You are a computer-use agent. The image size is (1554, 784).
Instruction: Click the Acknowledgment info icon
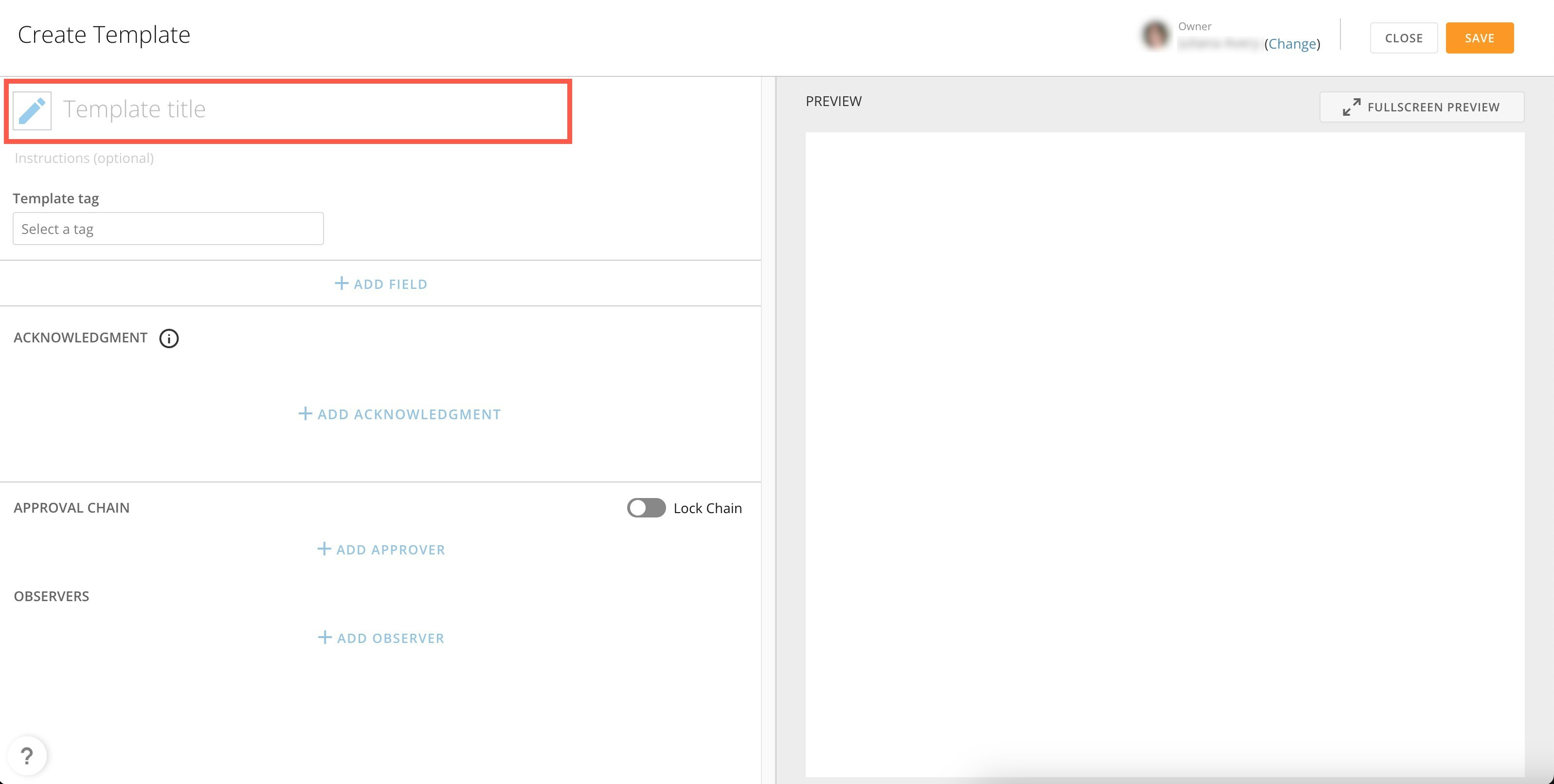point(169,339)
